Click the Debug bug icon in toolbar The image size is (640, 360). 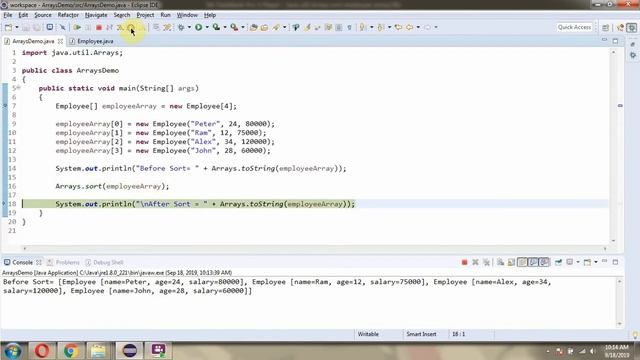181,27
